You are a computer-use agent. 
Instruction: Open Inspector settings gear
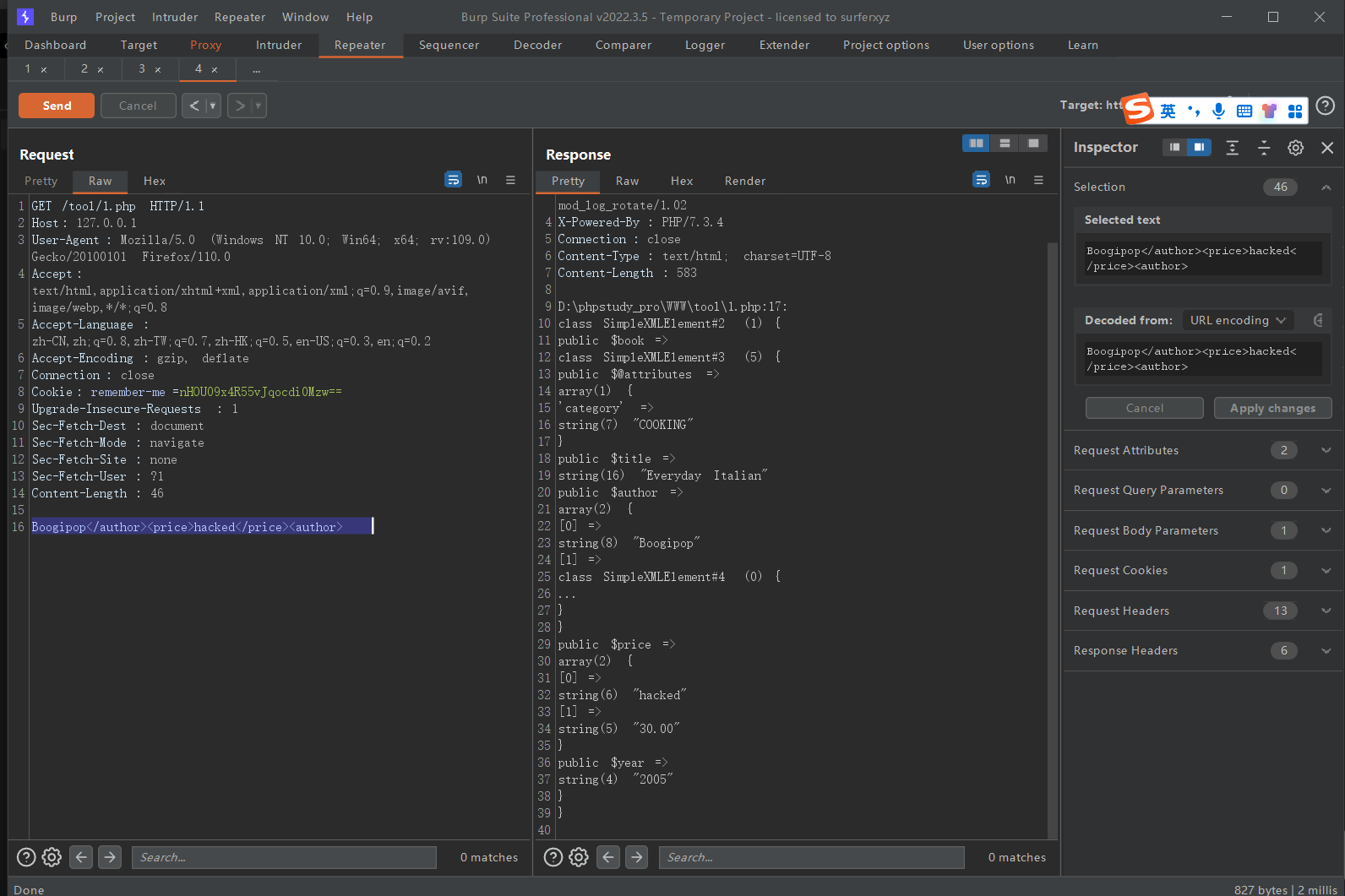pyautogui.click(x=1295, y=148)
